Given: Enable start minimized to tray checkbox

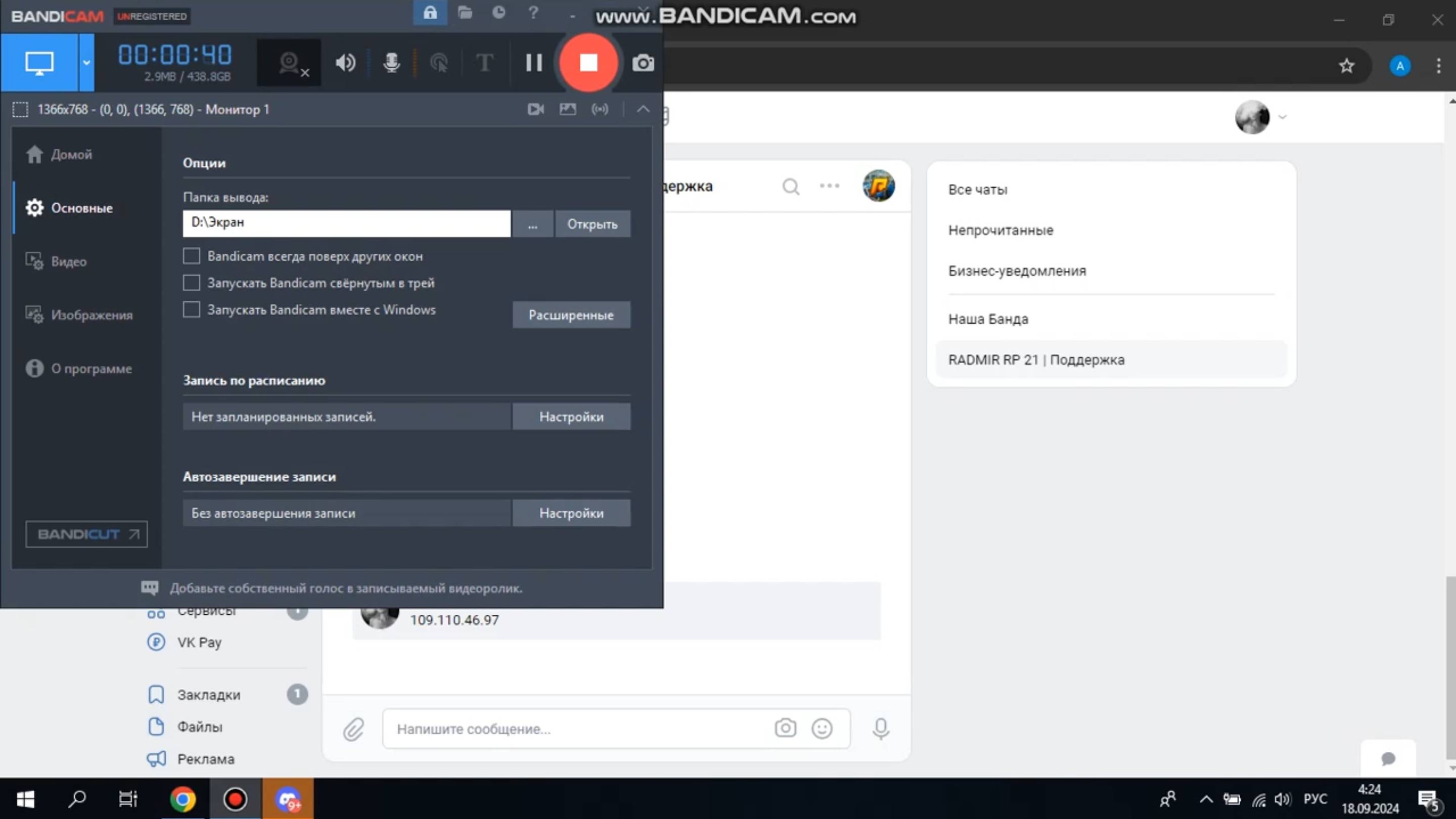Looking at the screenshot, I should click(192, 283).
